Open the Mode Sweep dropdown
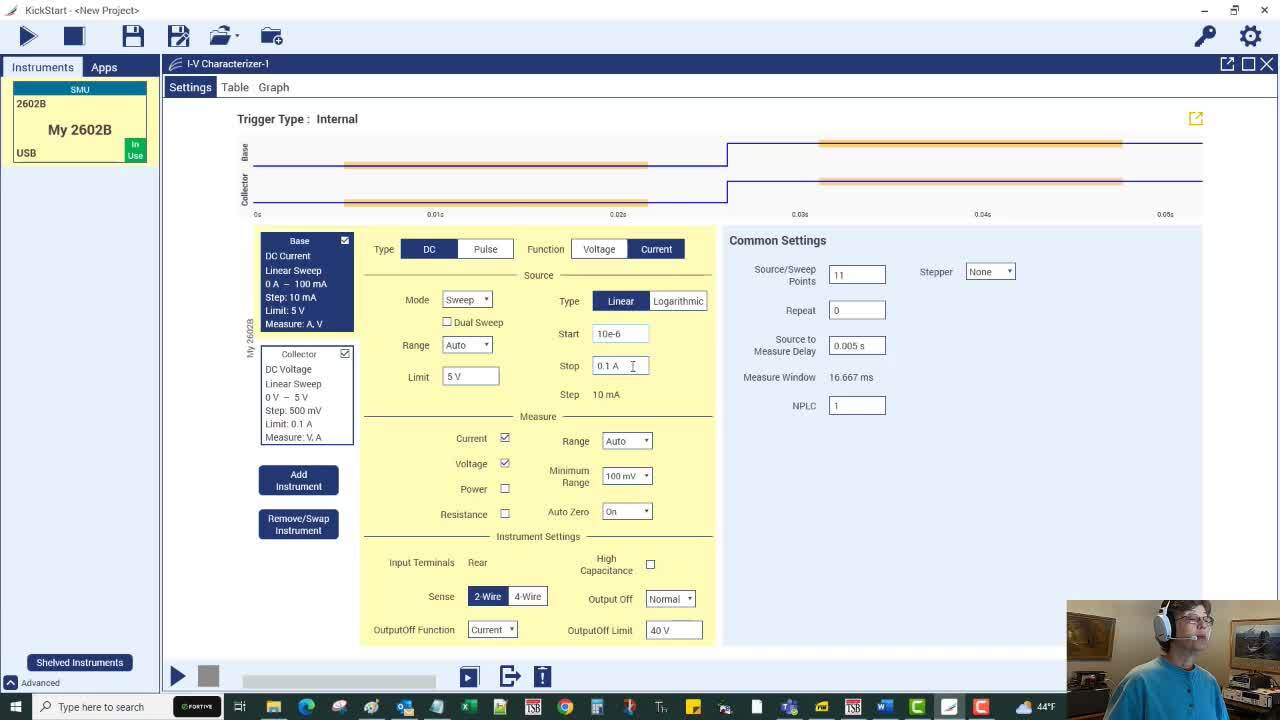 (x=467, y=298)
